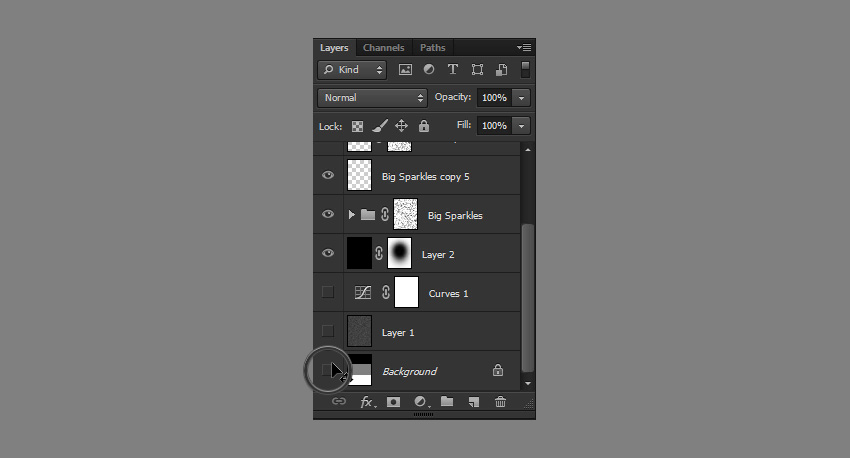This screenshot has width=850, height=458.
Task: Select the Curves 1 layer name
Action: point(448,294)
